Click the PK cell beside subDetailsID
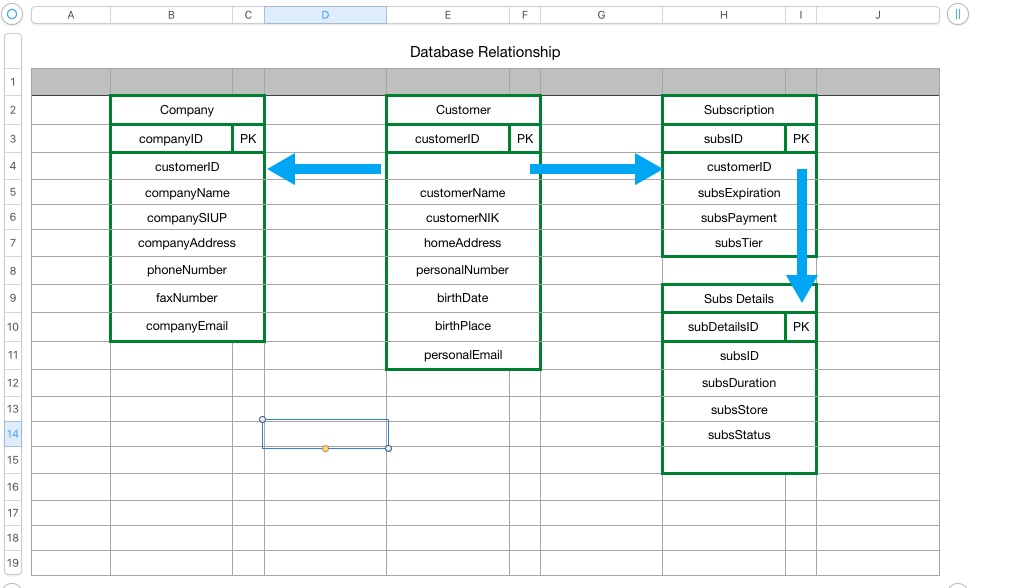The height and width of the screenshot is (588, 1010). pyautogui.click(x=801, y=327)
